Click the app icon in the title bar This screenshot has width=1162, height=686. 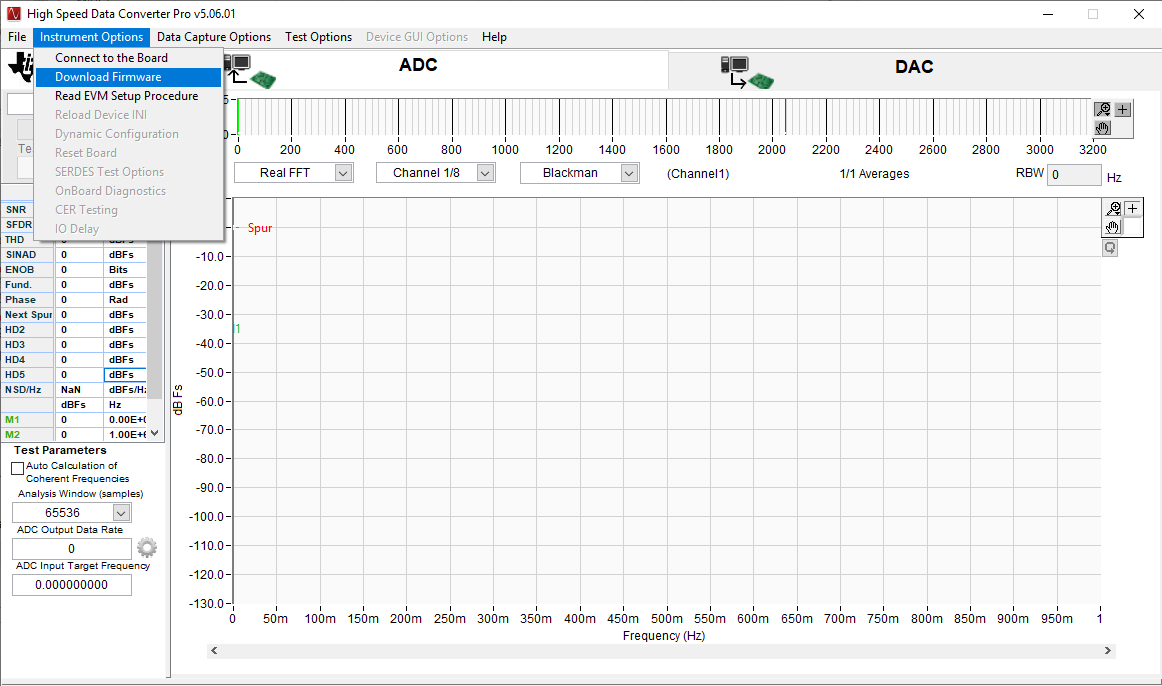(13, 14)
